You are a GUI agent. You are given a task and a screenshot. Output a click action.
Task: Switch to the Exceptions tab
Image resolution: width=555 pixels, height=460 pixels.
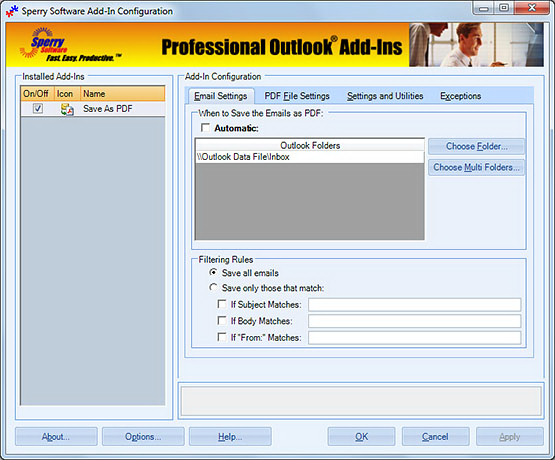460,96
